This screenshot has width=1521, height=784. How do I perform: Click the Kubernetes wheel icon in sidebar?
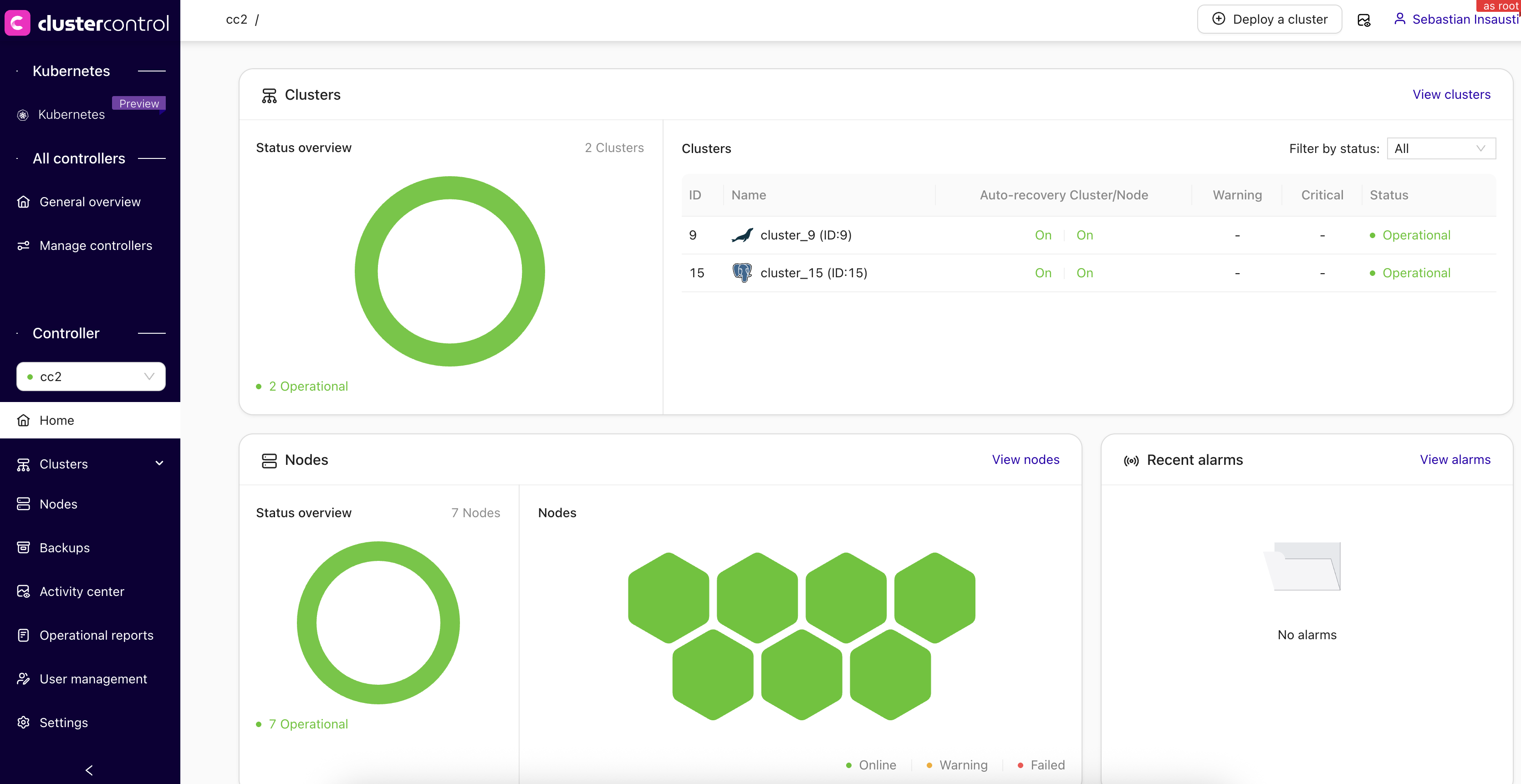tap(23, 115)
